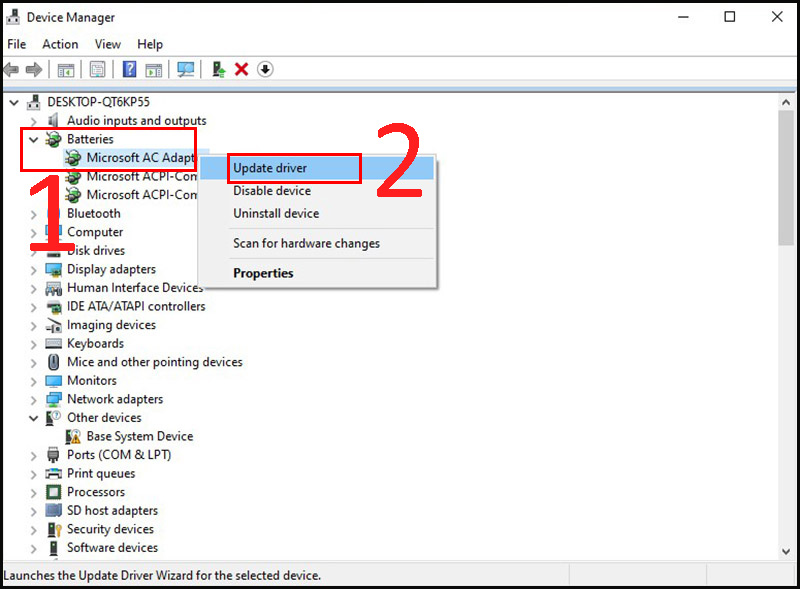Open the Action menu
800x589 pixels.
point(60,44)
